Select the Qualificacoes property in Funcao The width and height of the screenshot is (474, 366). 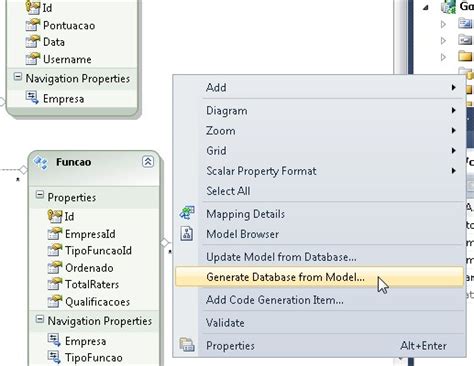(x=97, y=302)
